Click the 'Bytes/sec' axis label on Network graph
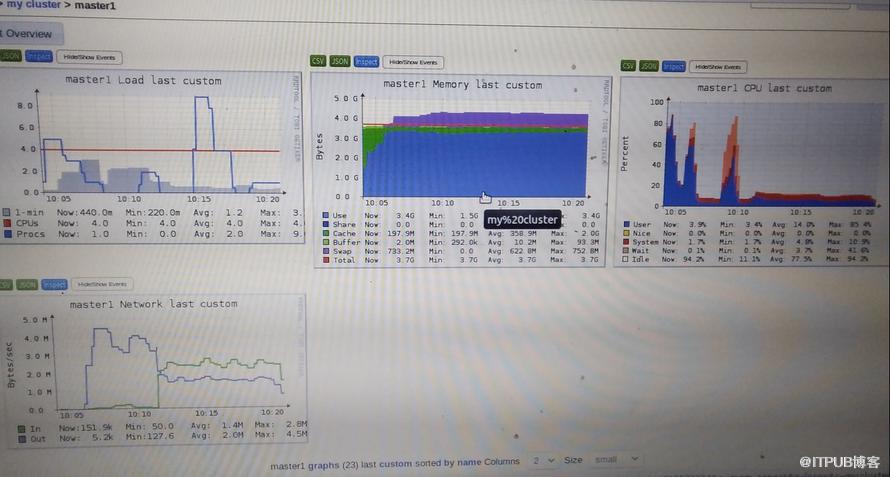This screenshot has height=477, width=890. click(11, 365)
